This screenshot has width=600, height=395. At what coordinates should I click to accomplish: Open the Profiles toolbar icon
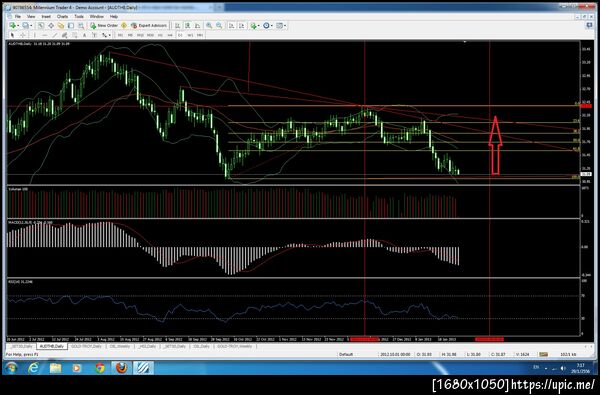25,26
